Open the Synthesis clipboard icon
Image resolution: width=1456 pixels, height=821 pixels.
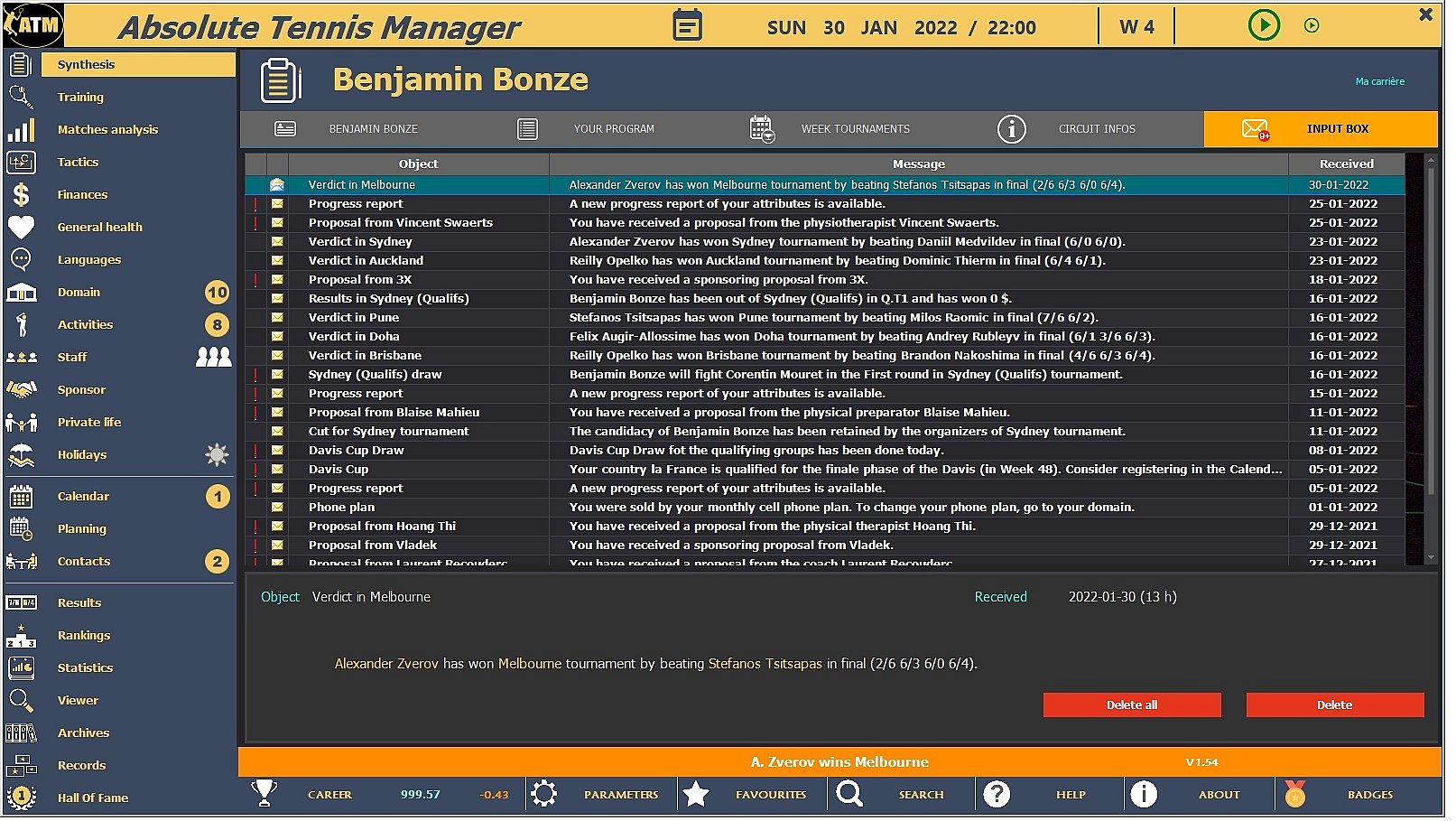coord(20,65)
